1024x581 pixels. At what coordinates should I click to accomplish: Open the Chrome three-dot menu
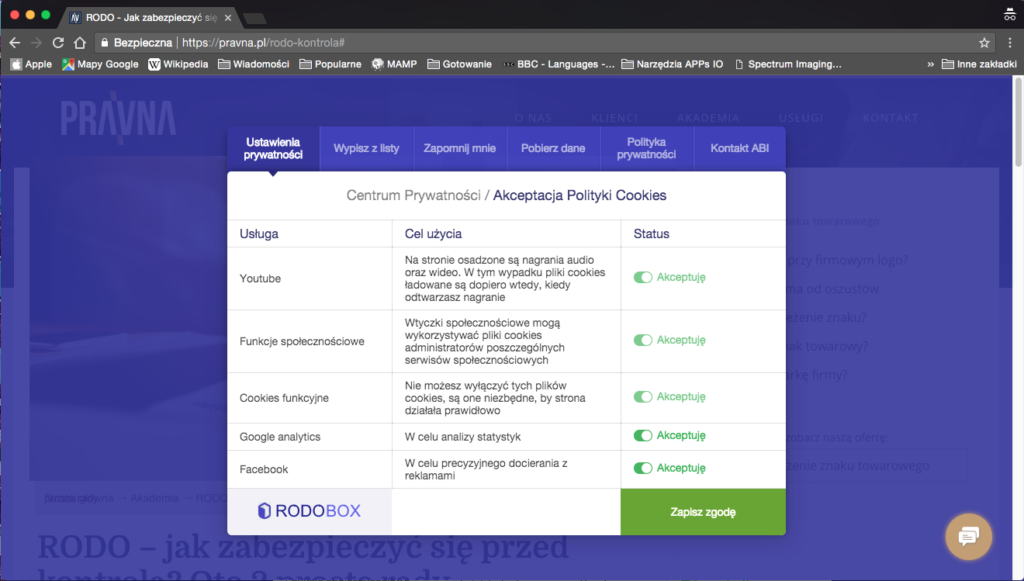click(x=1010, y=43)
